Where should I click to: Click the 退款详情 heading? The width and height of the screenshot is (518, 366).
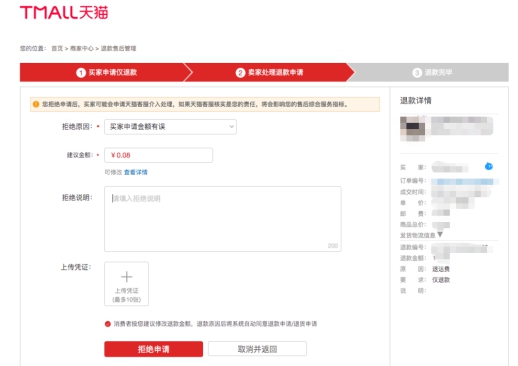416,100
